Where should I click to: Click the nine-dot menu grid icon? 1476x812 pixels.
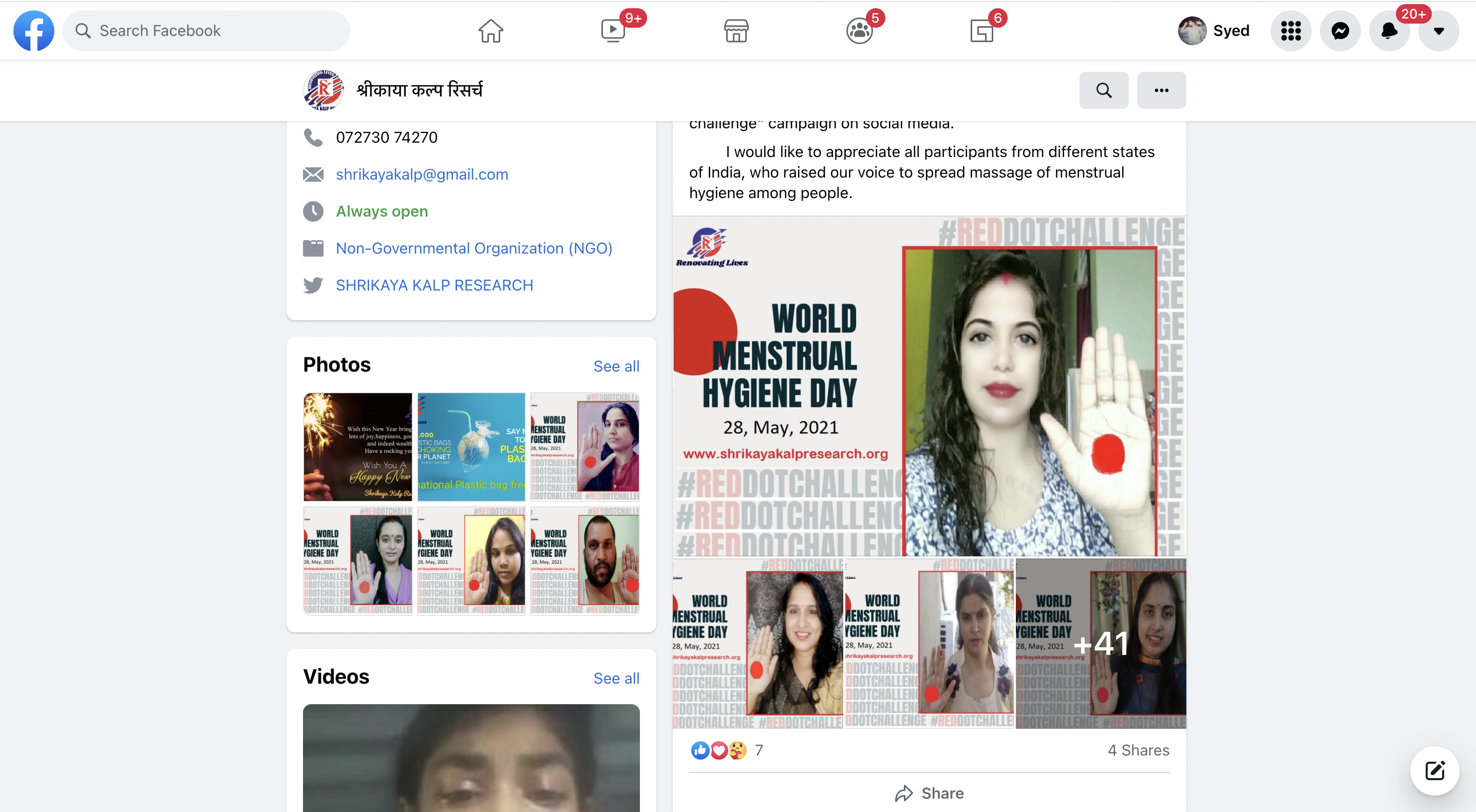coord(1291,31)
